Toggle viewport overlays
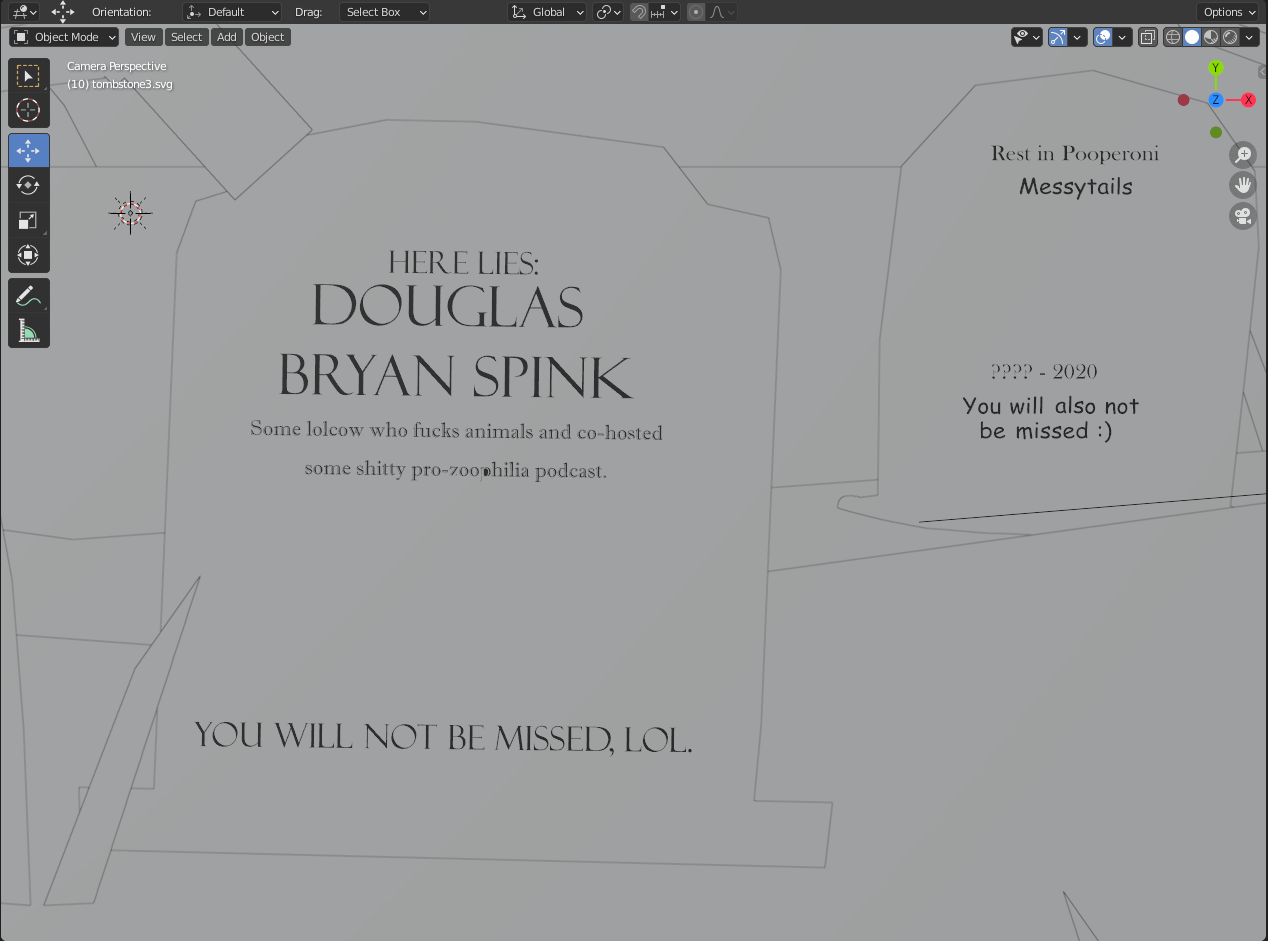The width and height of the screenshot is (1268, 941). click(1103, 37)
